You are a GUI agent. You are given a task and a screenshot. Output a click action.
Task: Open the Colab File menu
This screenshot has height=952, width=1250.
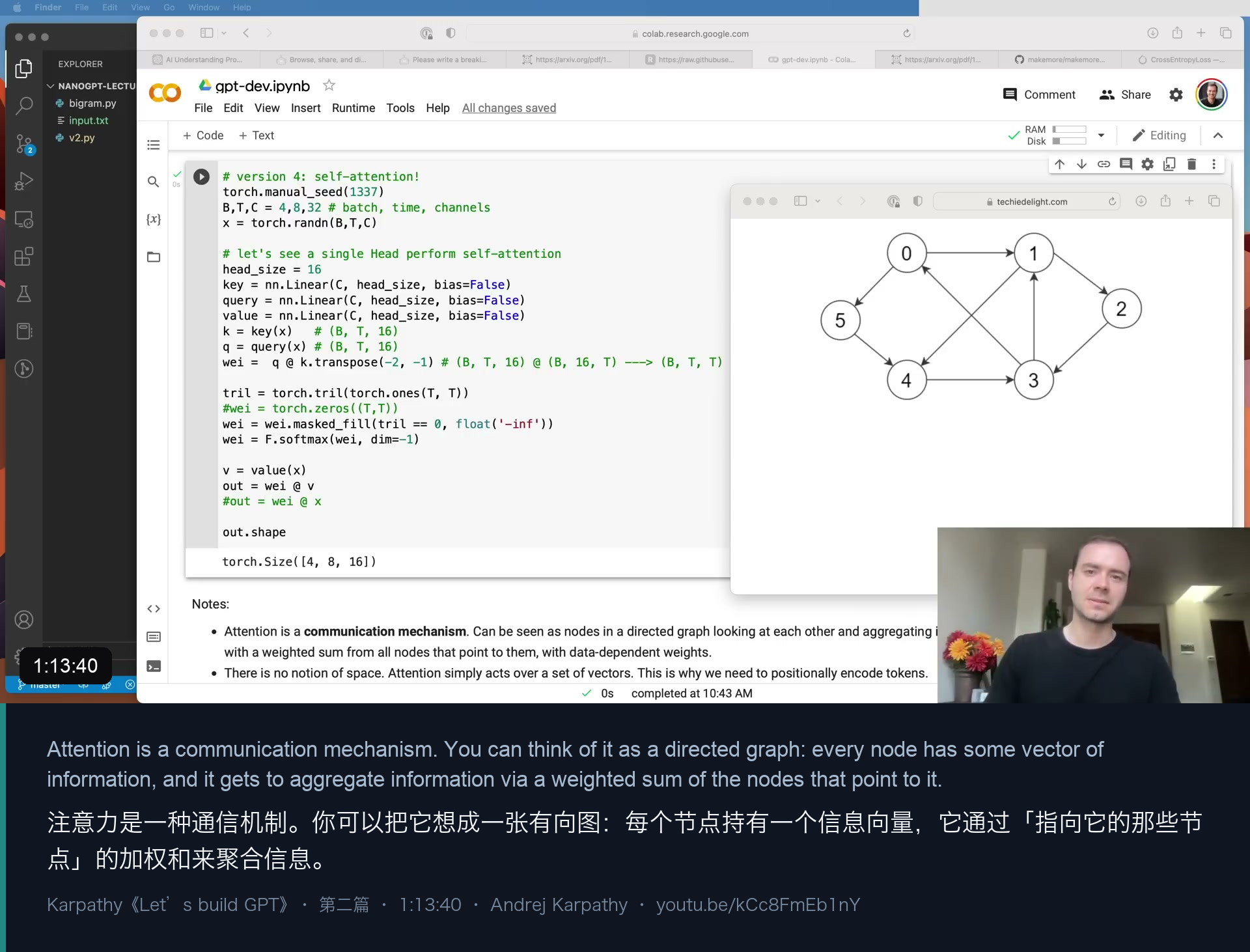click(203, 108)
